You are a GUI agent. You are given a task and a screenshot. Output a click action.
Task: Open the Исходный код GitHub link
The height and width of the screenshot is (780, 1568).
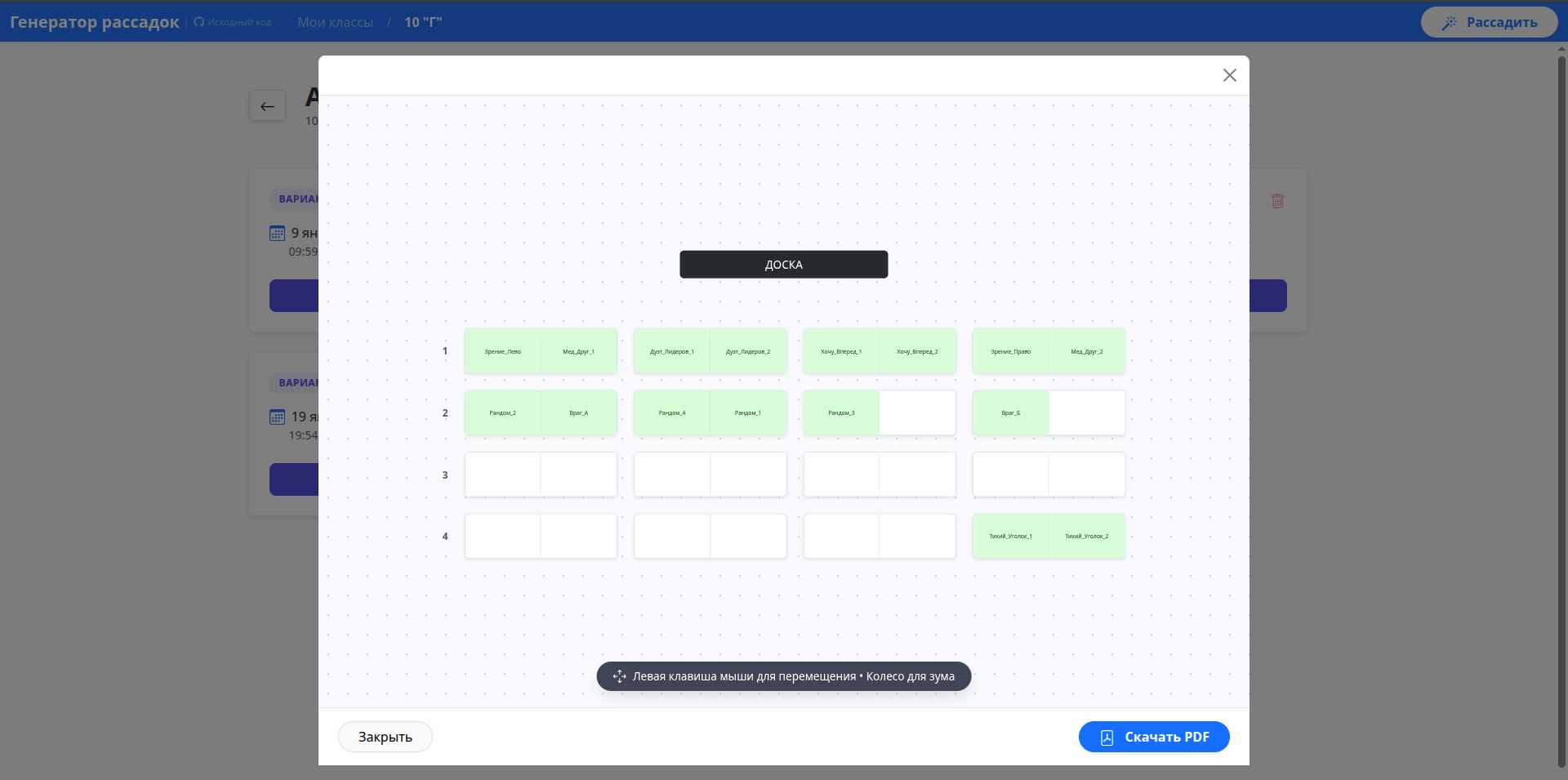[x=233, y=23]
